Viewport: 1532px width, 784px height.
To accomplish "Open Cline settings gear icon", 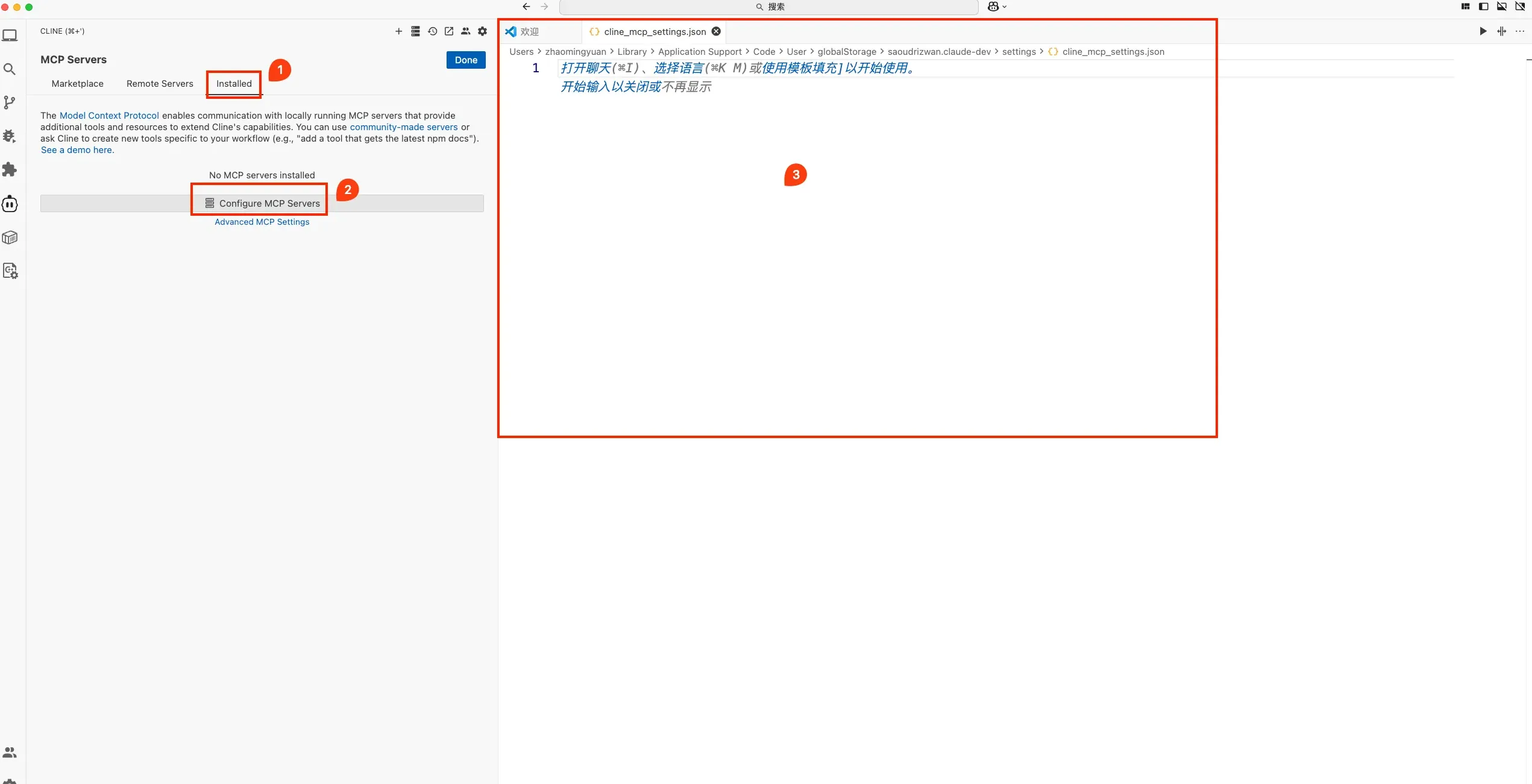I will point(482,31).
